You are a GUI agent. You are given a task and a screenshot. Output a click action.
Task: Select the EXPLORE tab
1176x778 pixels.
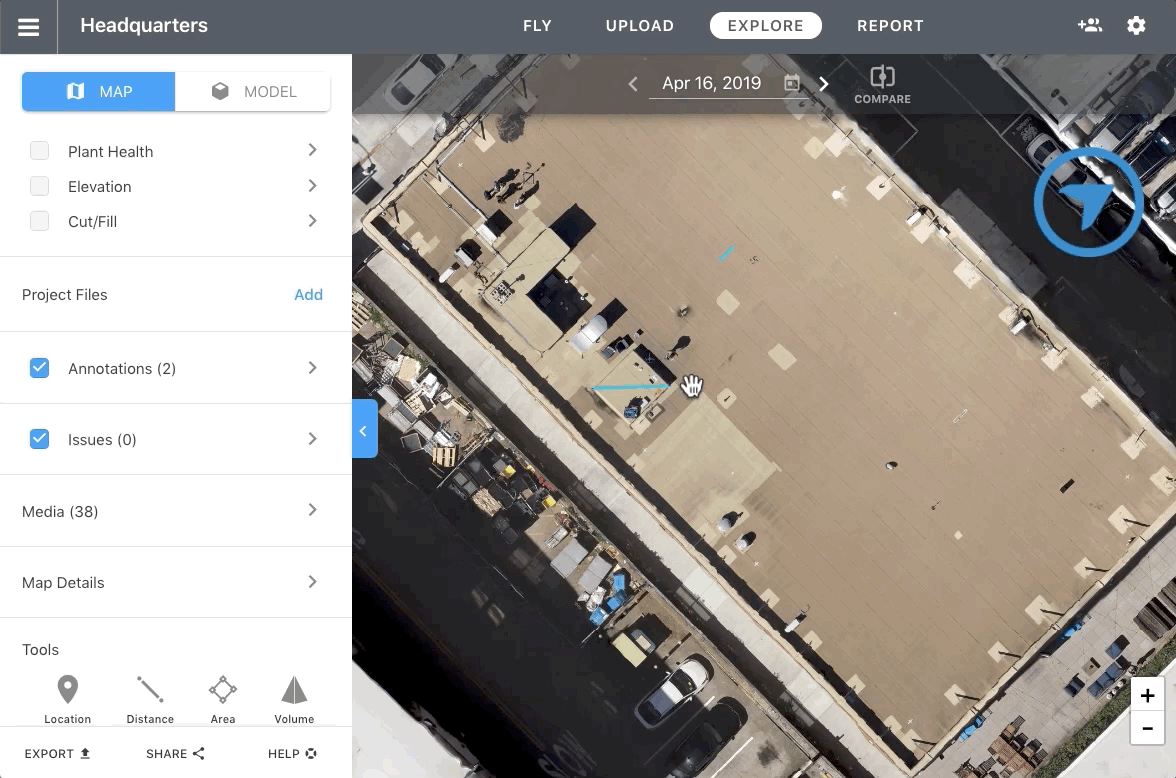click(x=766, y=26)
